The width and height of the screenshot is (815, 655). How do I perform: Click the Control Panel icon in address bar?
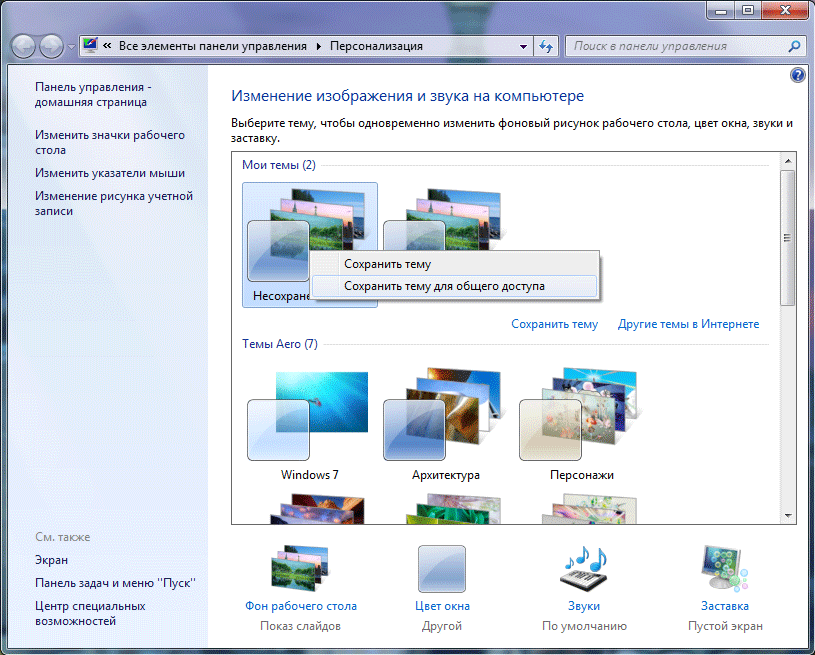(90, 45)
